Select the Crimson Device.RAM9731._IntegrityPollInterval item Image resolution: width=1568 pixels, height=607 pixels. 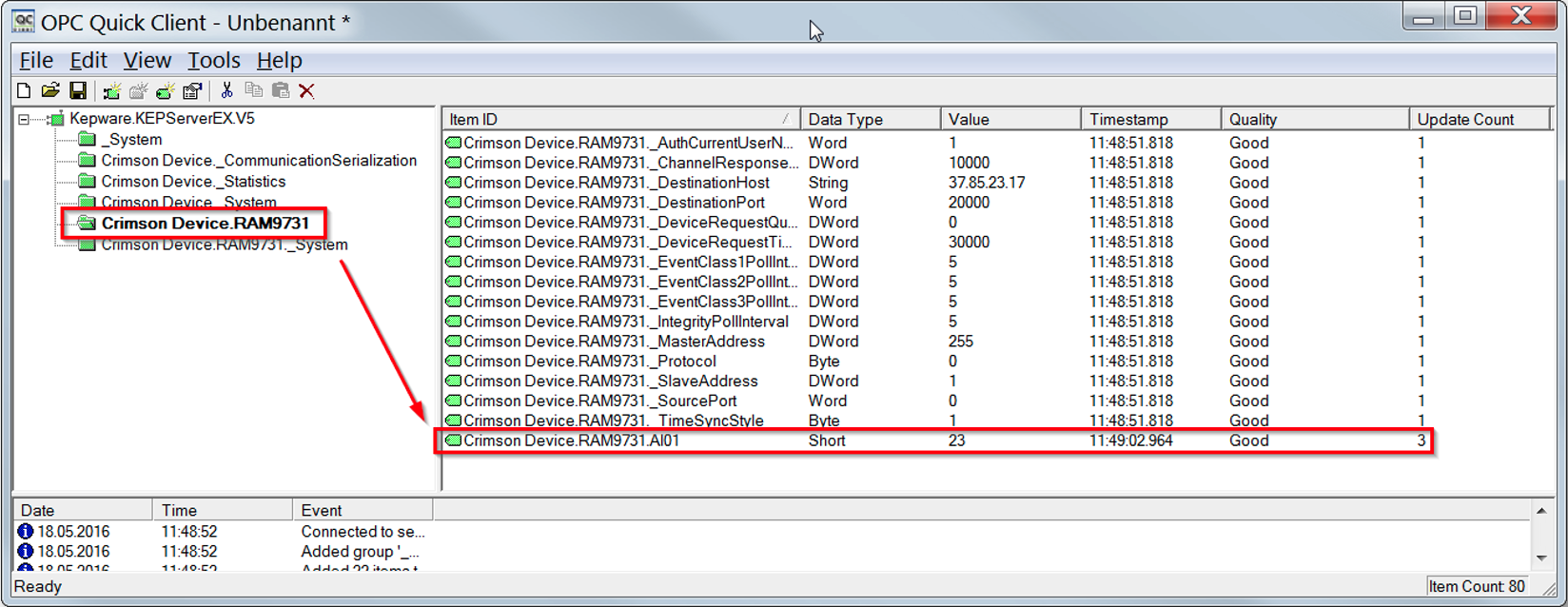click(626, 322)
